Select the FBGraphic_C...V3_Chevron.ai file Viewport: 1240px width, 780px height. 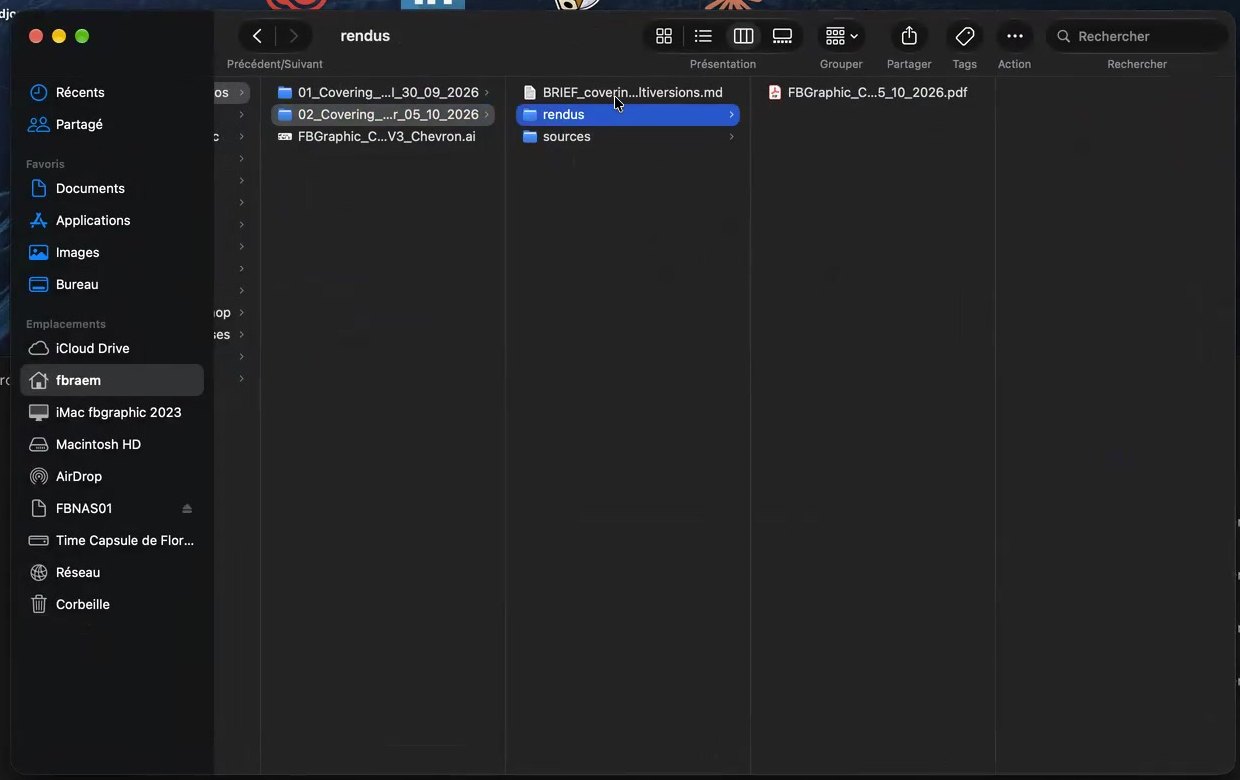[383, 136]
